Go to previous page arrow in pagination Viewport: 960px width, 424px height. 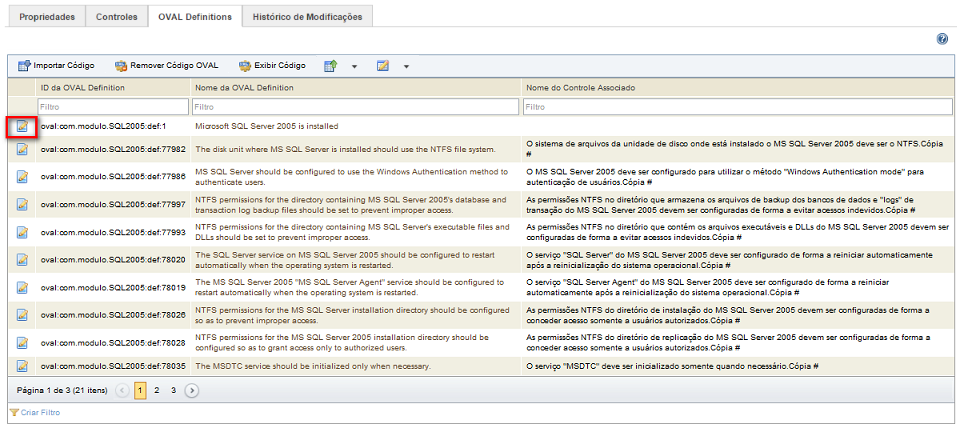[122, 390]
